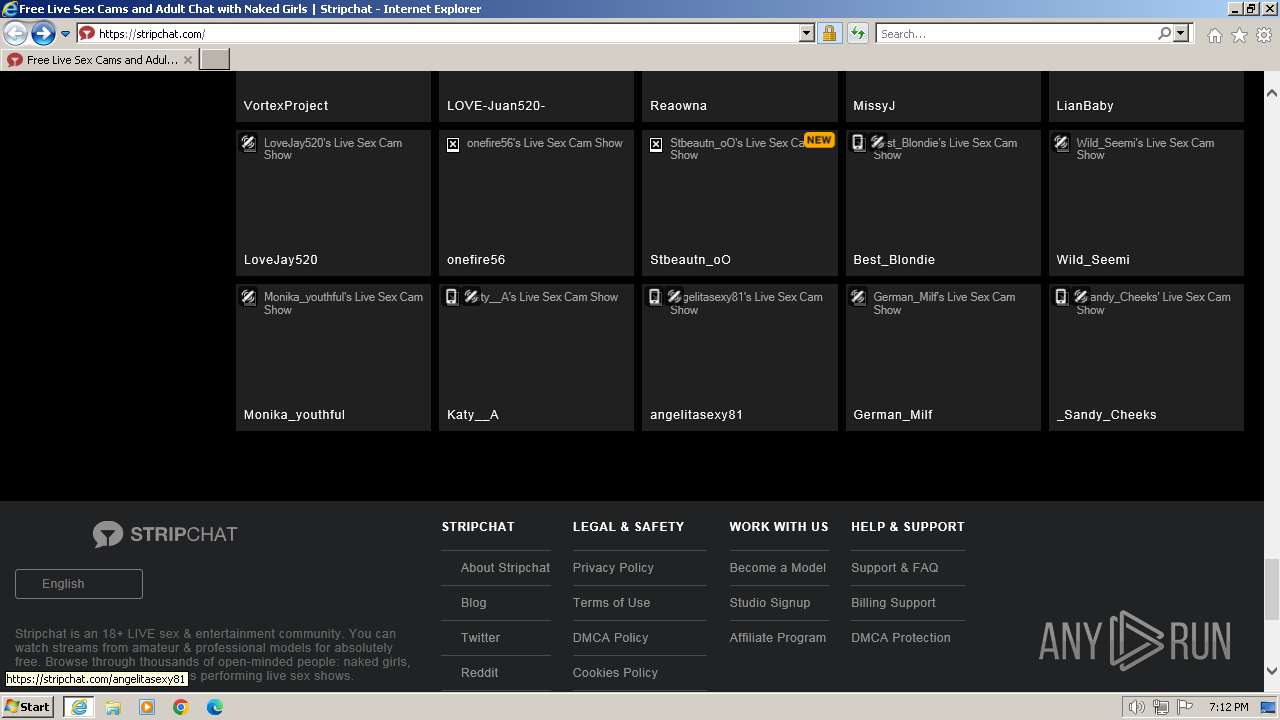Screen dimensions: 1280x720
Task: Click Internet Explorer taskbar icon
Action: coord(79,707)
